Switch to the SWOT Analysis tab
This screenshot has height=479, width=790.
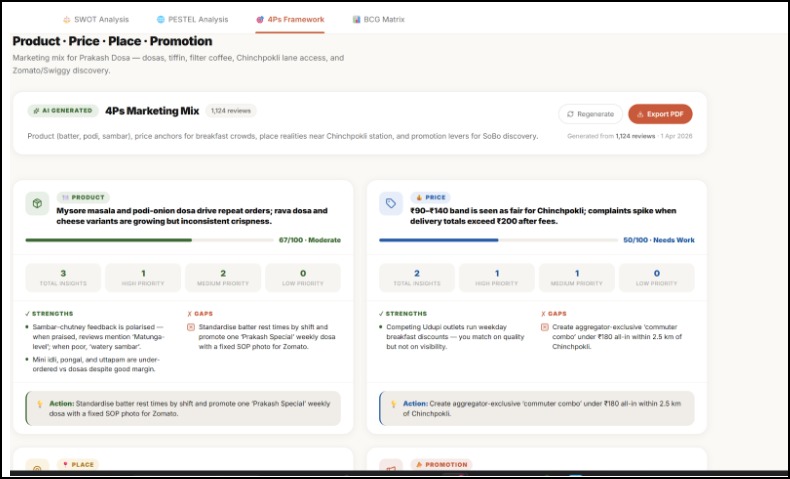pyautogui.click(x=96, y=20)
